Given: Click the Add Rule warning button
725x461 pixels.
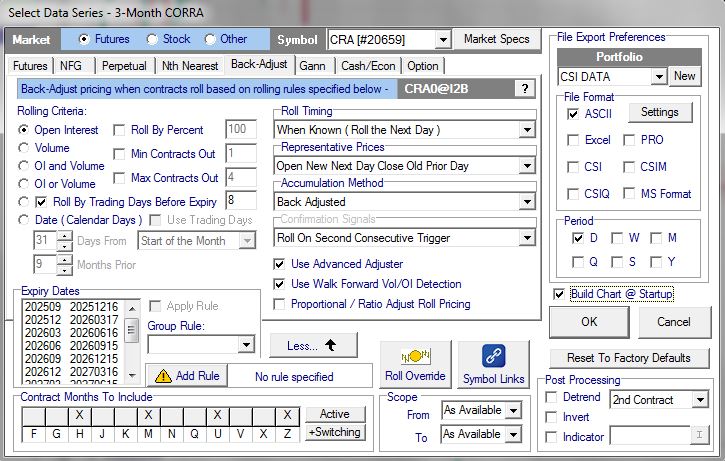Looking at the screenshot, I should [x=187, y=376].
